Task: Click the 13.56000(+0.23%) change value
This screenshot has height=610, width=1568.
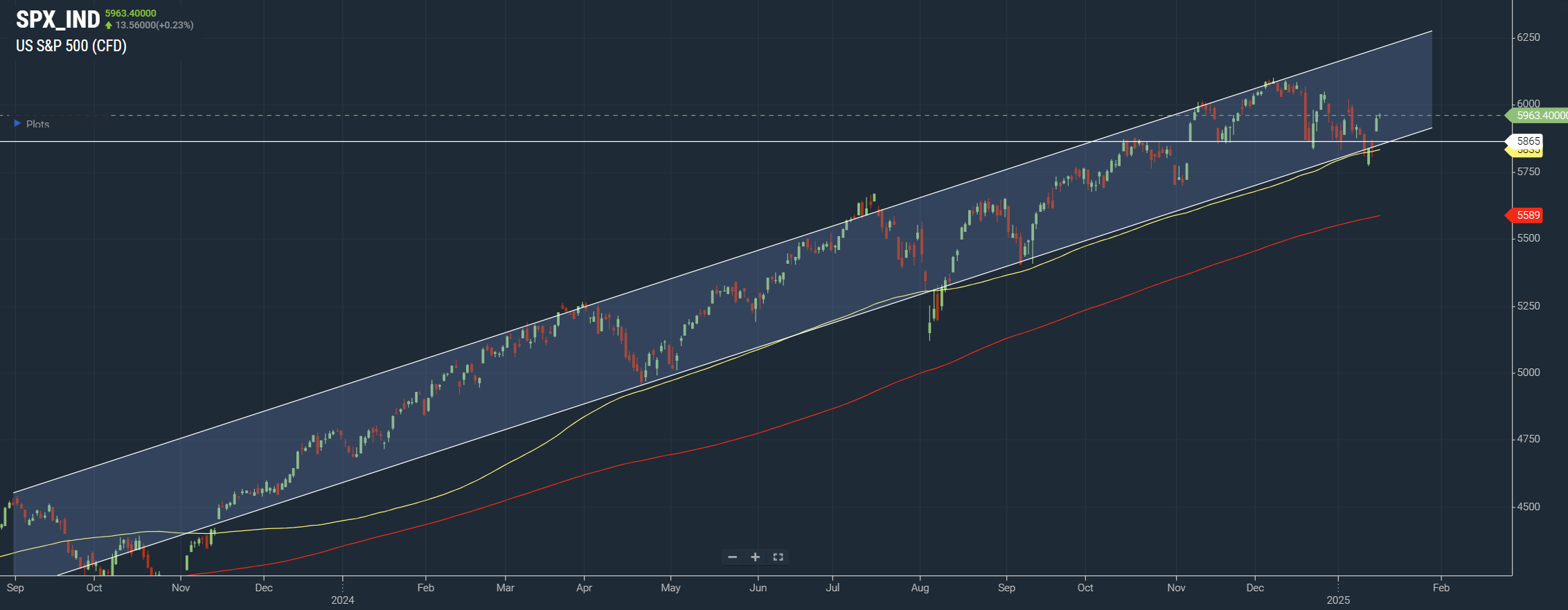Action: [x=154, y=25]
